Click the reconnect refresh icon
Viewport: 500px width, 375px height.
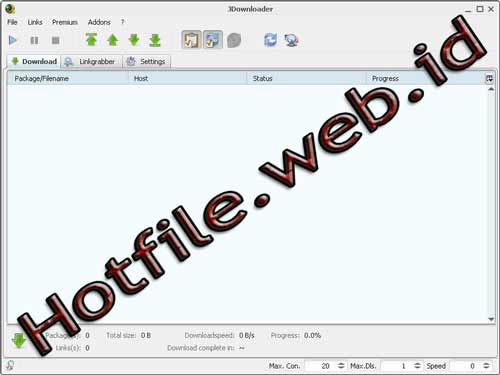pyautogui.click(x=270, y=40)
